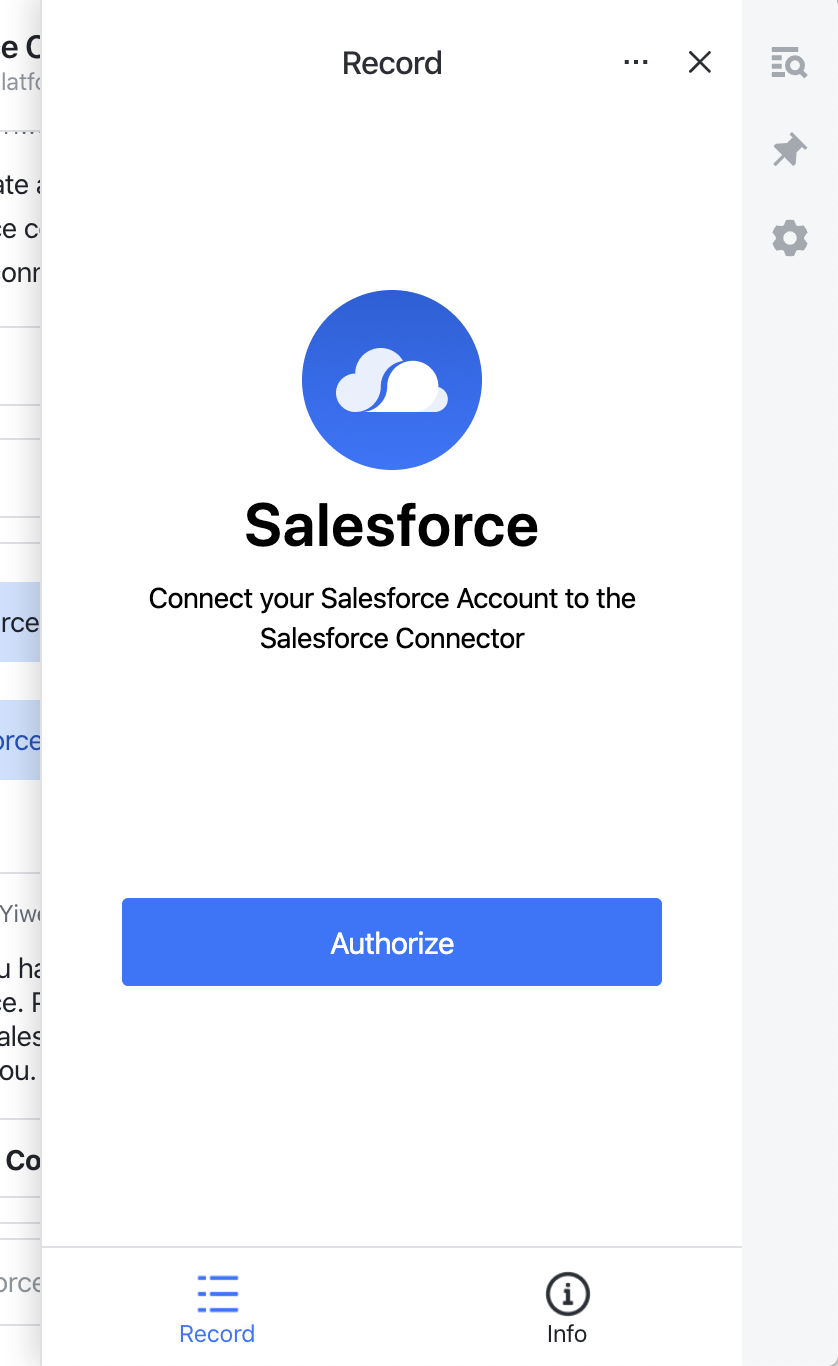
Task: Select the Record tab
Action: (x=216, y=1307)
